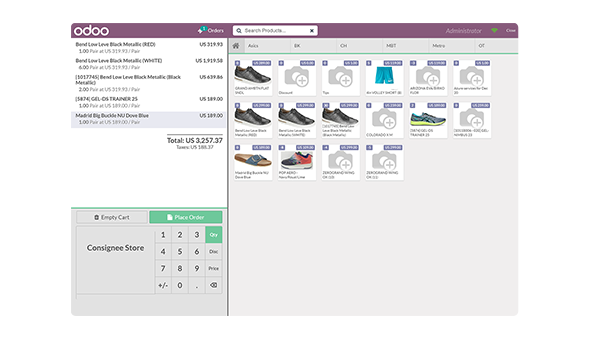
Task: Tap numpad key 5
Action: pos(180,252)
